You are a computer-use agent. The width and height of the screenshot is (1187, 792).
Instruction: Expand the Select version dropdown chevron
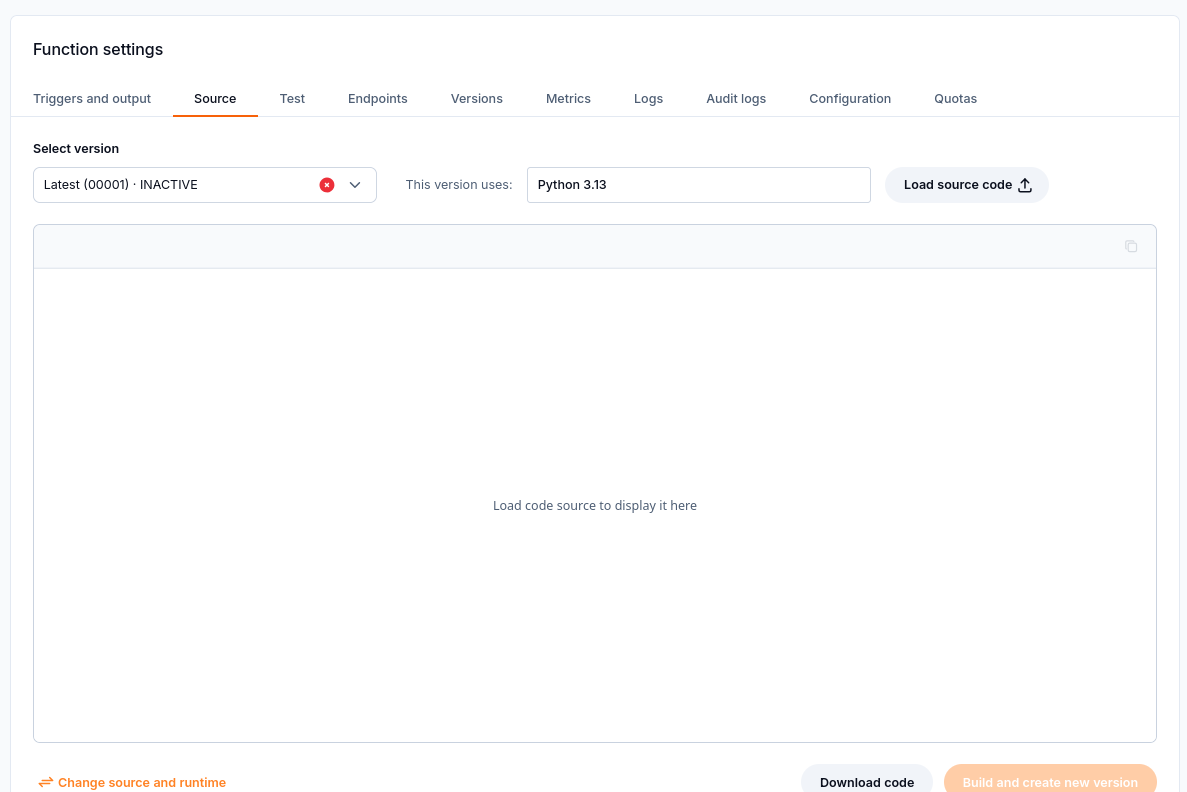(x=355, y=185)
